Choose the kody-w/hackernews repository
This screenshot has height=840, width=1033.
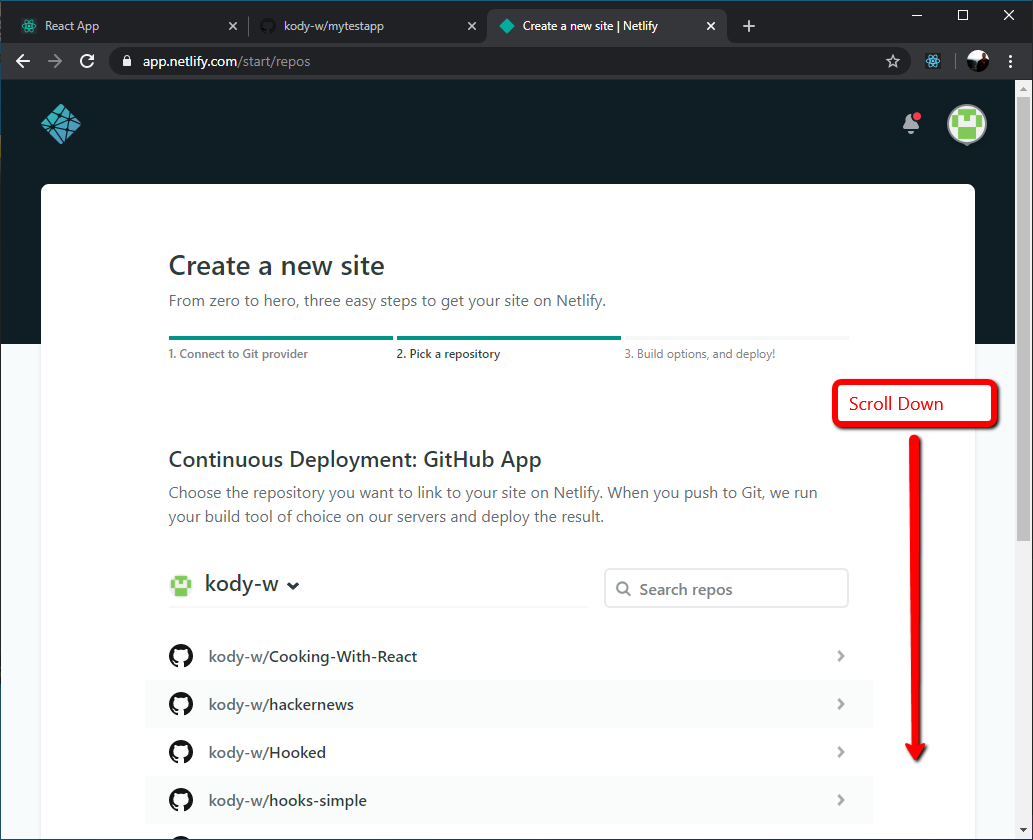point(509,704)
